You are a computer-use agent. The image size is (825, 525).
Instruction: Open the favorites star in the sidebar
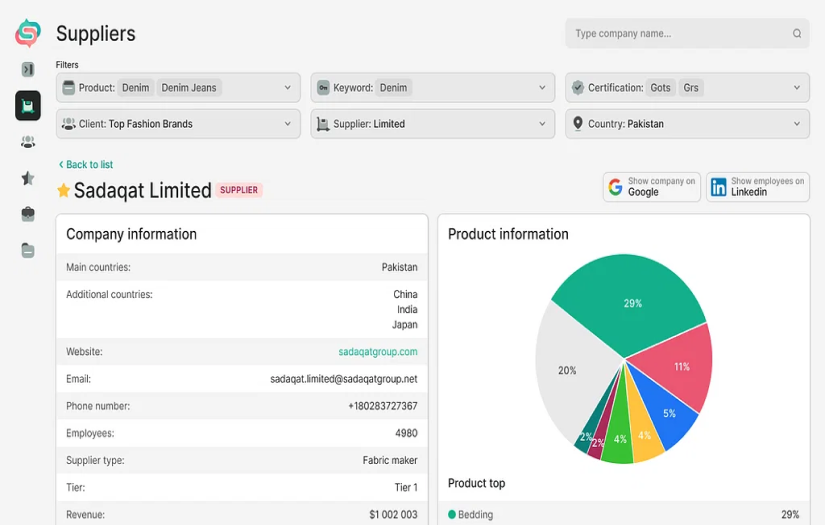(x=28, y=178)
